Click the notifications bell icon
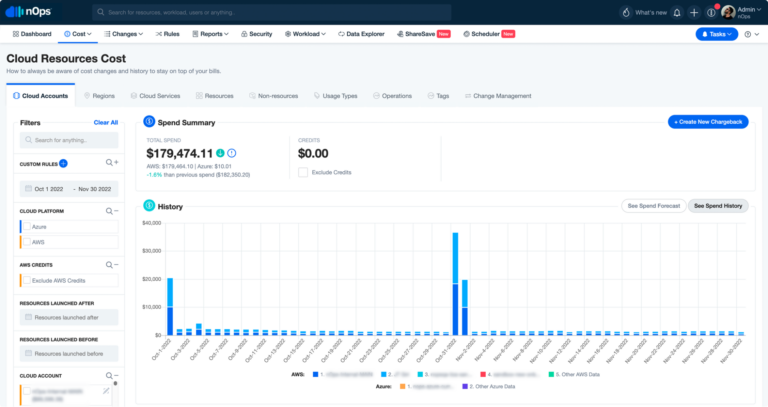Screen dimensions: 768x407 click(677, 12)
